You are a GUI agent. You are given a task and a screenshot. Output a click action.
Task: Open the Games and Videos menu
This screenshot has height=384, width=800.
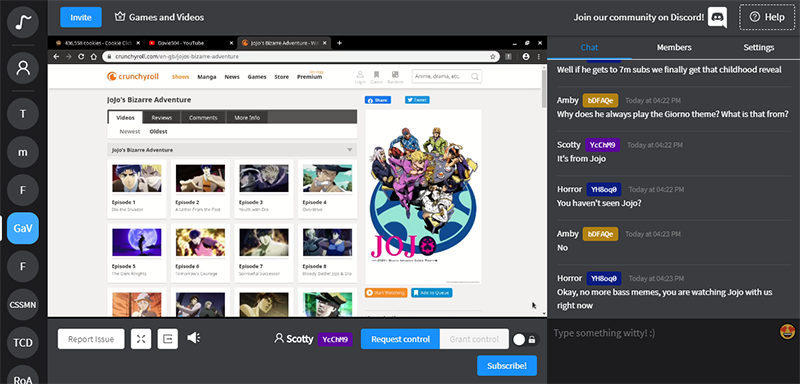(159, 17)
